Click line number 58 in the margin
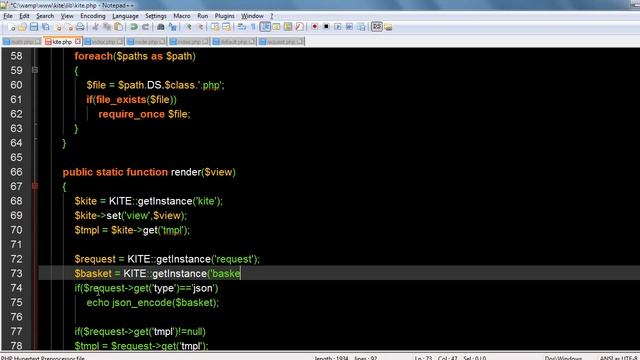640x360 pixels. click(x=16, y=56)
